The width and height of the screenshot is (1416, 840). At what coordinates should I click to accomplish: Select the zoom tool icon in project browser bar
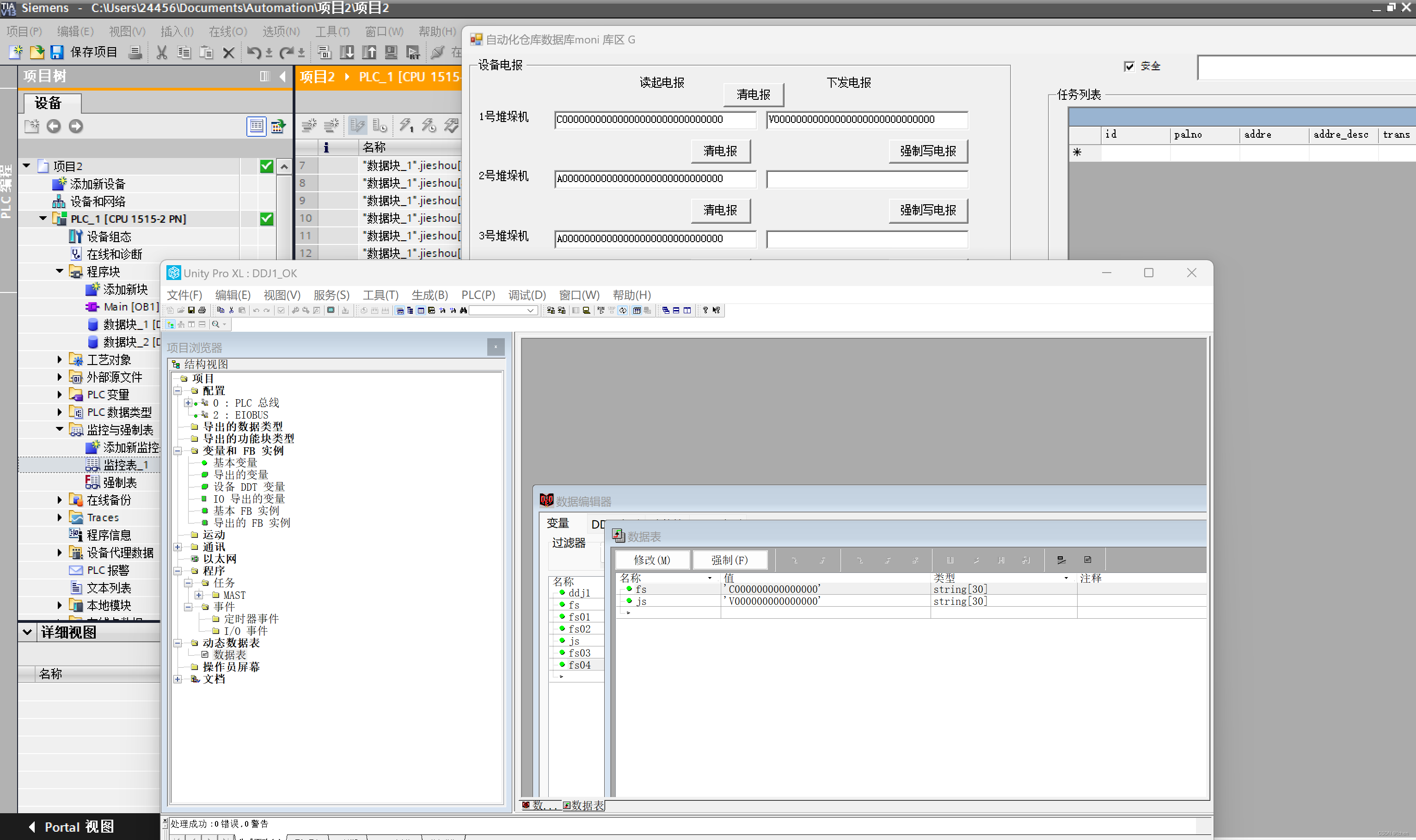point(216,324)
